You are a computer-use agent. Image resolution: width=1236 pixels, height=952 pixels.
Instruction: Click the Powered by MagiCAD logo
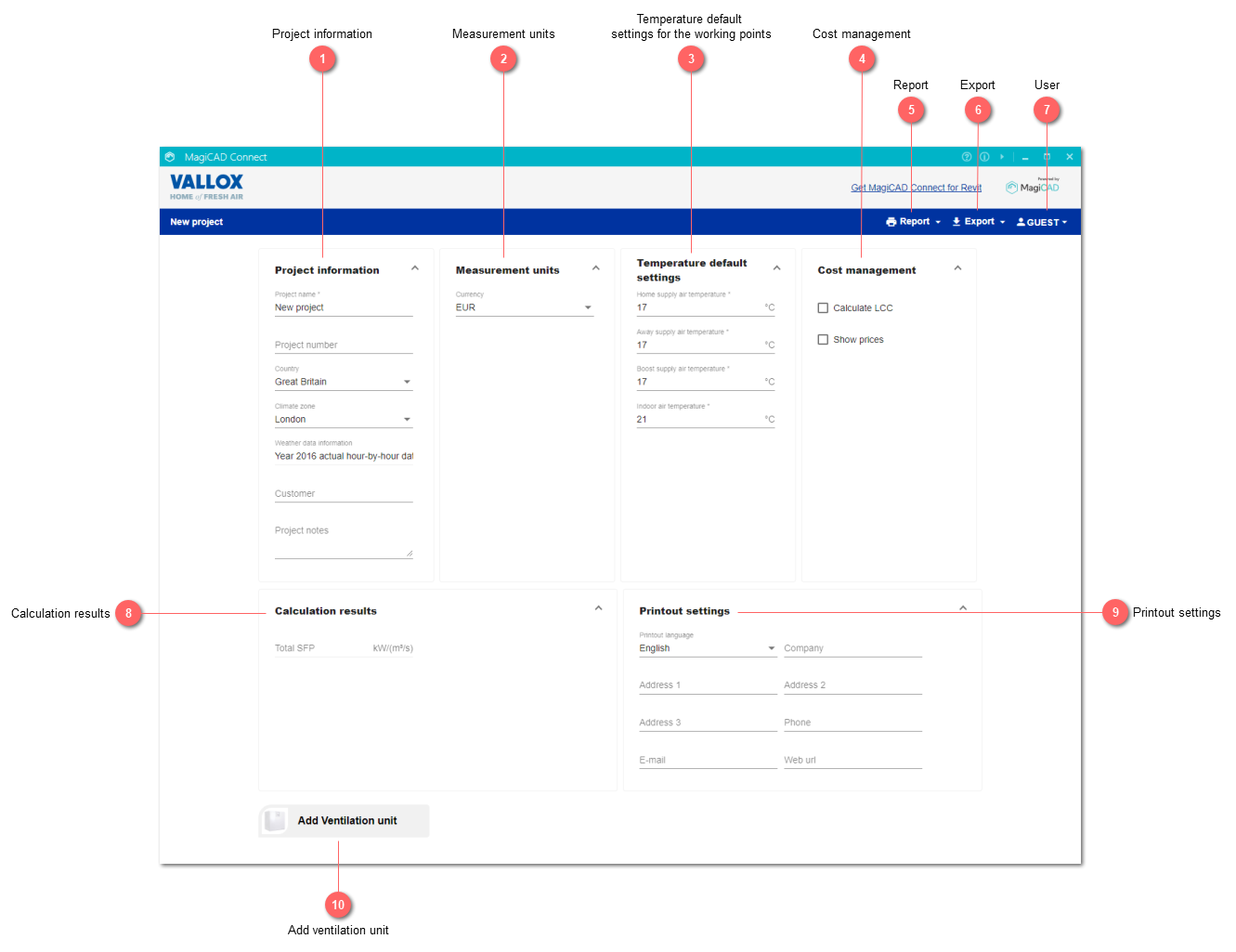pos(1033,186)
